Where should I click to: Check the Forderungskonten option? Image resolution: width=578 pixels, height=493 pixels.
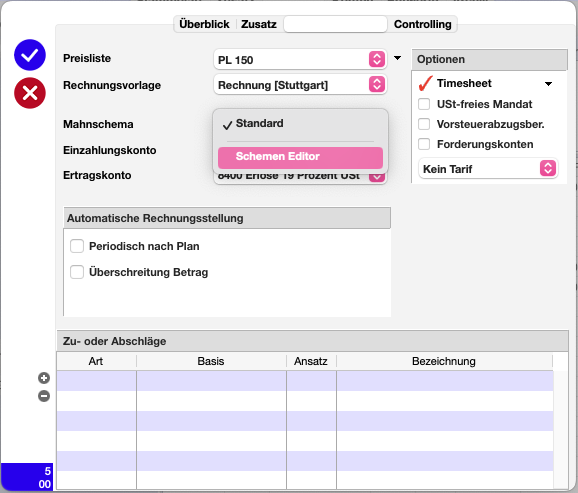pyautogui.click(x=424, y=144)
